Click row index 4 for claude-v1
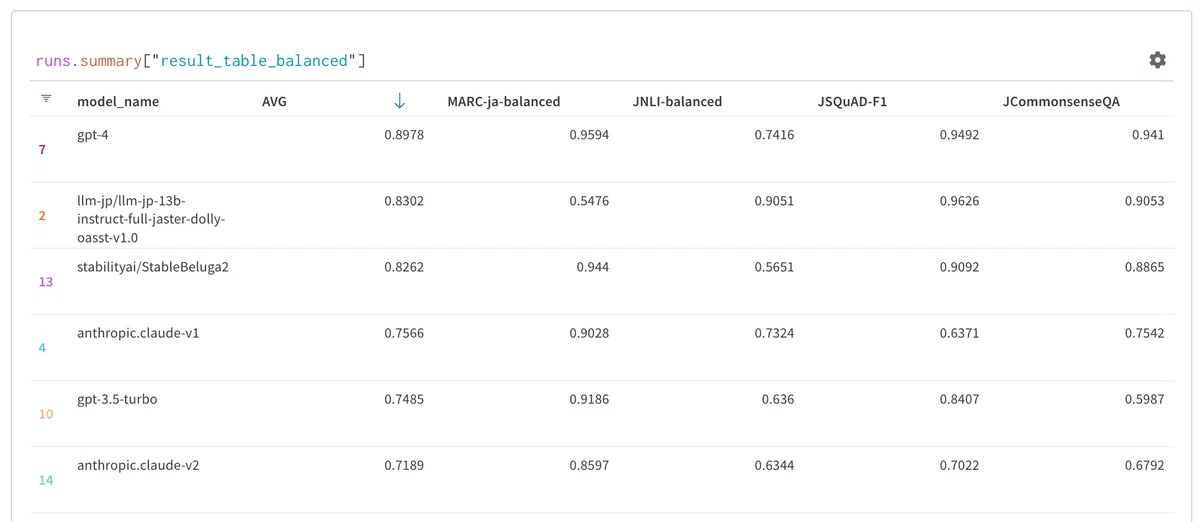This screenshot has width=1200, height=522. [42, 348]
